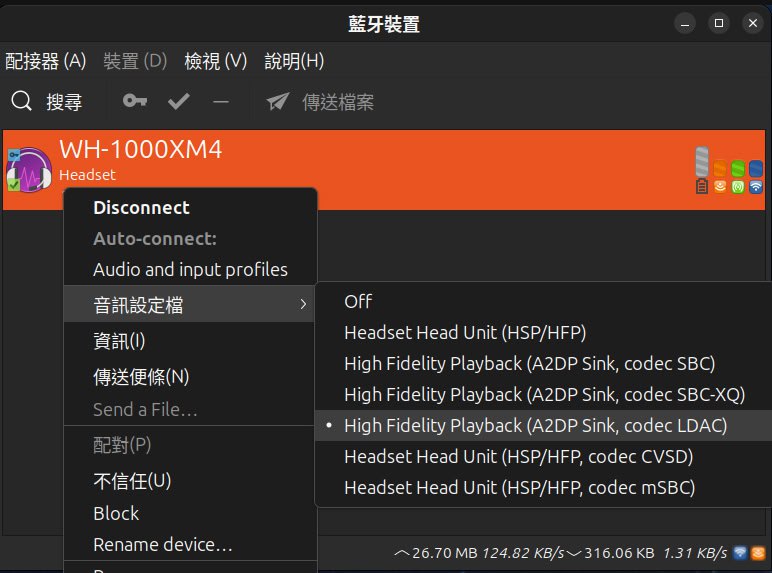
Task: Open 資訊(I) in the context menu
Action: (x=190, y=341)
